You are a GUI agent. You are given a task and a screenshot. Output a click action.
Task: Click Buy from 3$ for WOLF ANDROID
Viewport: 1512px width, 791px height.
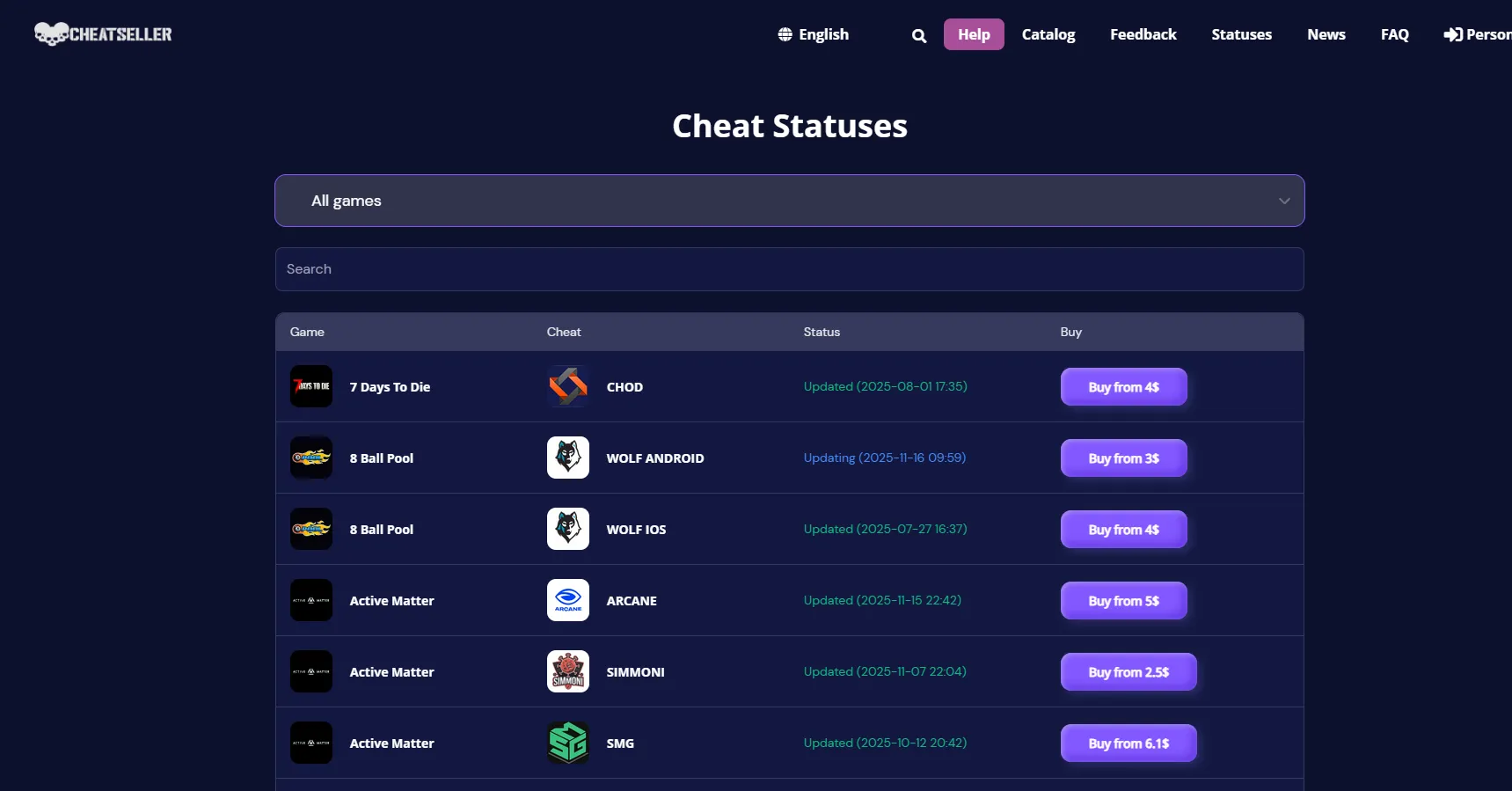(x=1124, y=458)
